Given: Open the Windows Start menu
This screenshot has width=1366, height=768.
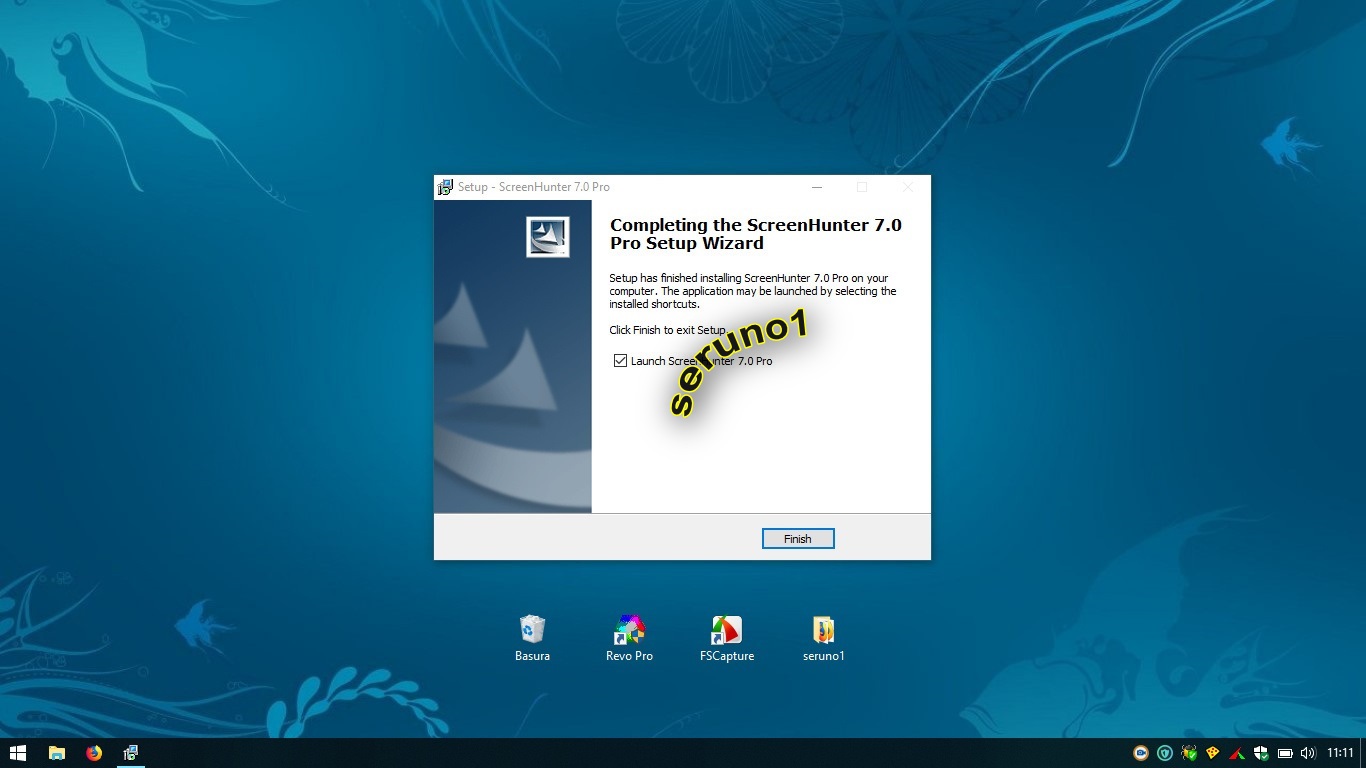Looking at the screenshot, I should 18,753.
